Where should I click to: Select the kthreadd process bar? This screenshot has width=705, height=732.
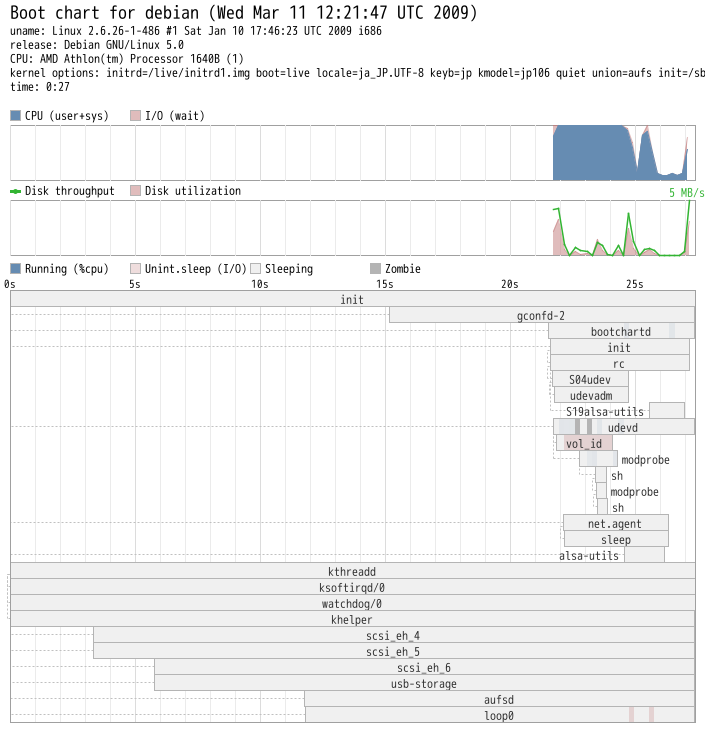(352, 571)
